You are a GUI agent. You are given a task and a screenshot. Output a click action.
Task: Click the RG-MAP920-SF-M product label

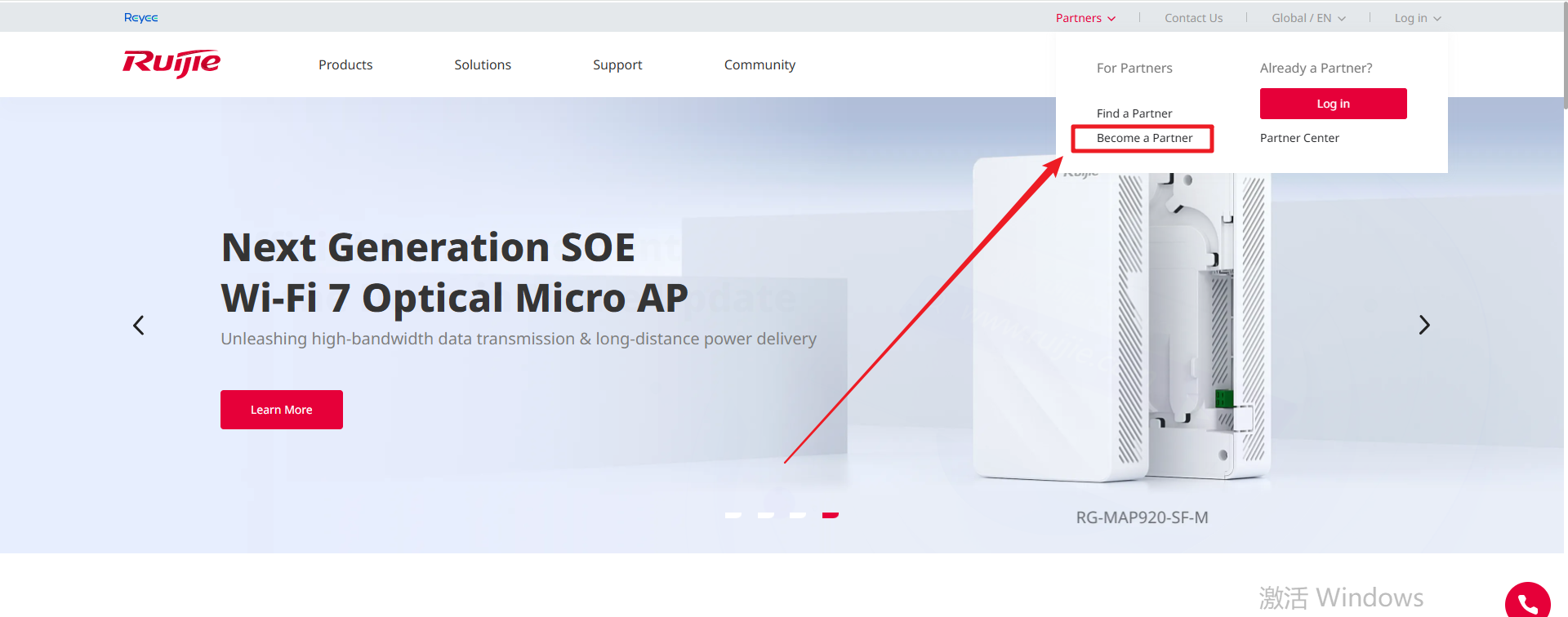pyautogui.click(x=1142, y=517)
